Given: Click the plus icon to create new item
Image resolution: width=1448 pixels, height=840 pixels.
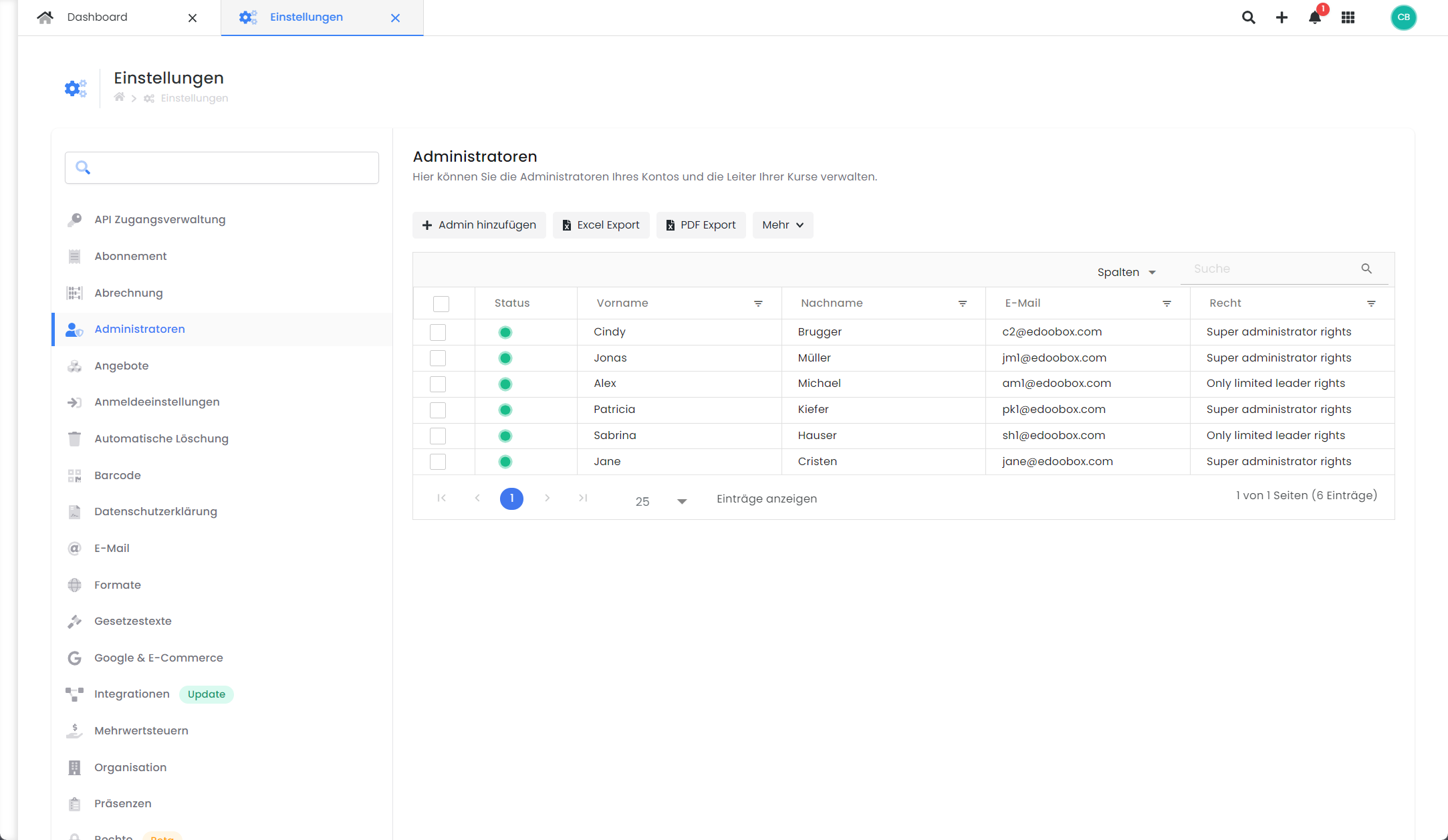Looking at the screenshot, I should point(1282,17).
